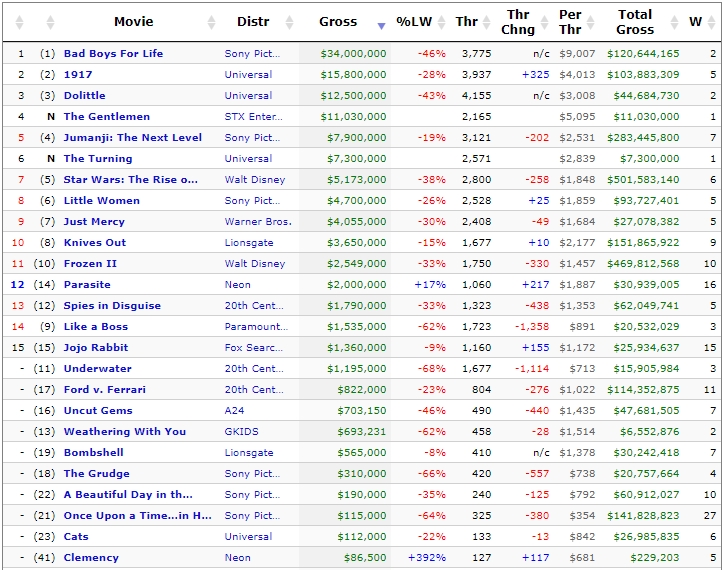Open the Just Mercy movie link
This screenshot has height=570, width=724.
[x=94, y=222]
